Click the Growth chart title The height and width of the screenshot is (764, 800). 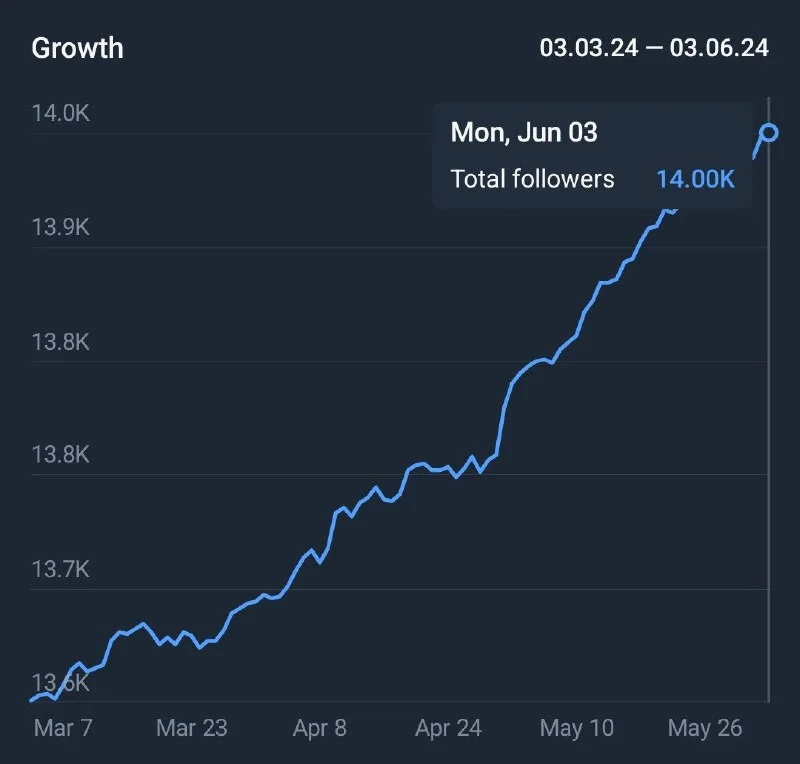point(78,48)
